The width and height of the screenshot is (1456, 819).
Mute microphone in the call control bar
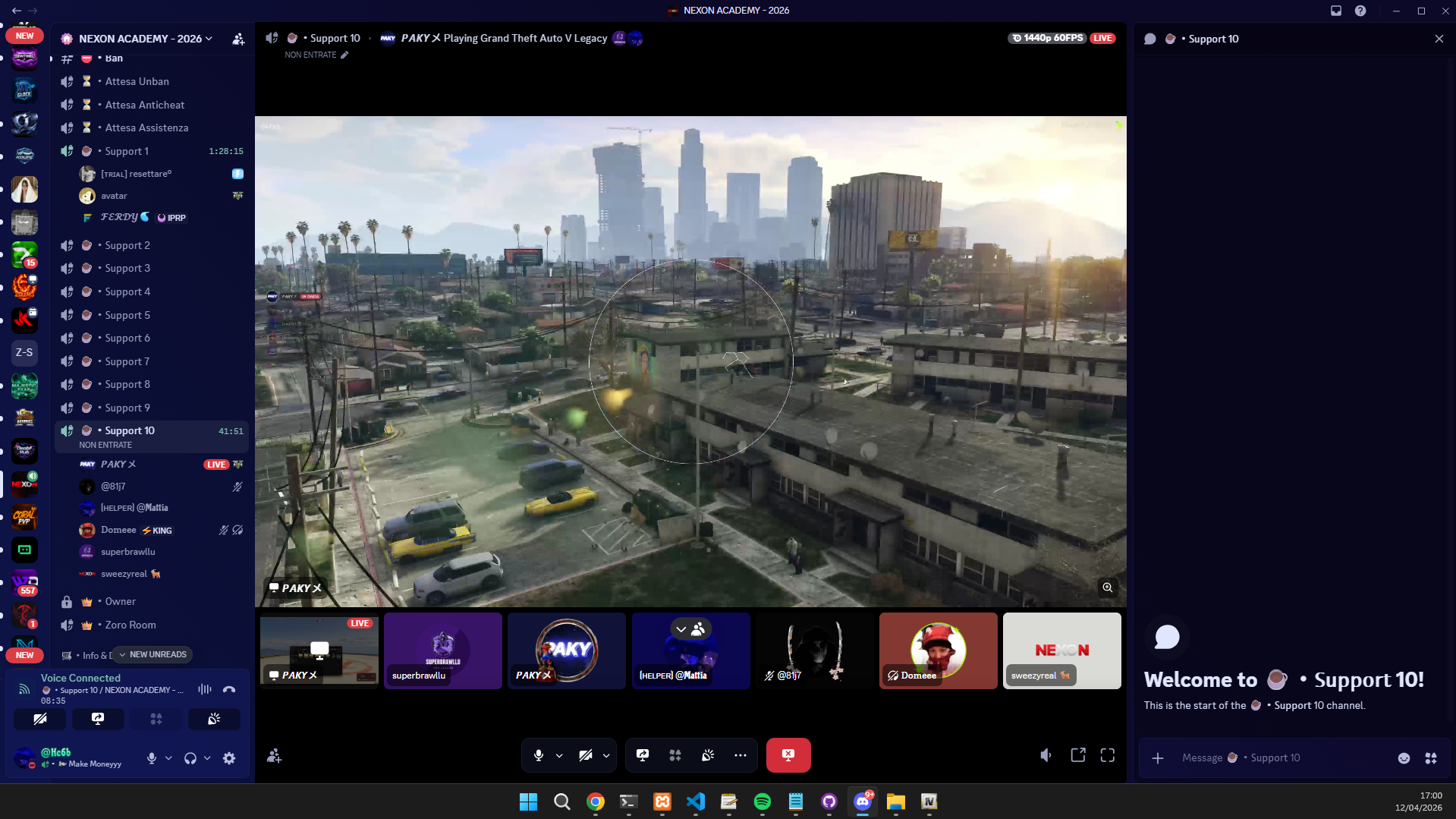click(539, 755)
